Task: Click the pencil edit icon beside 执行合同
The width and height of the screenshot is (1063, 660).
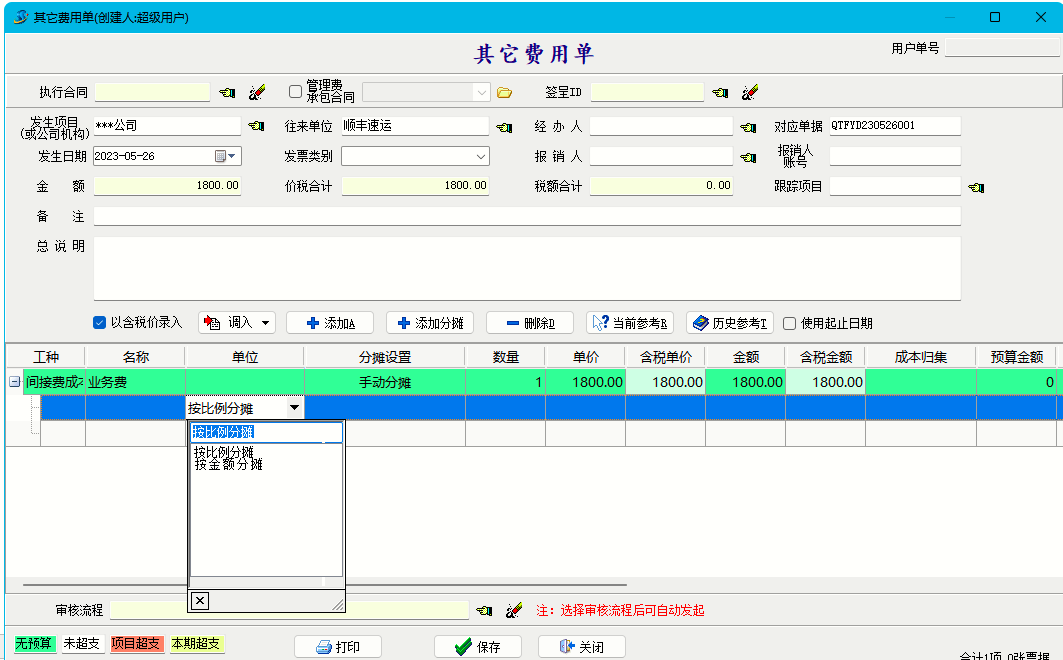Action: coord(256,93)
